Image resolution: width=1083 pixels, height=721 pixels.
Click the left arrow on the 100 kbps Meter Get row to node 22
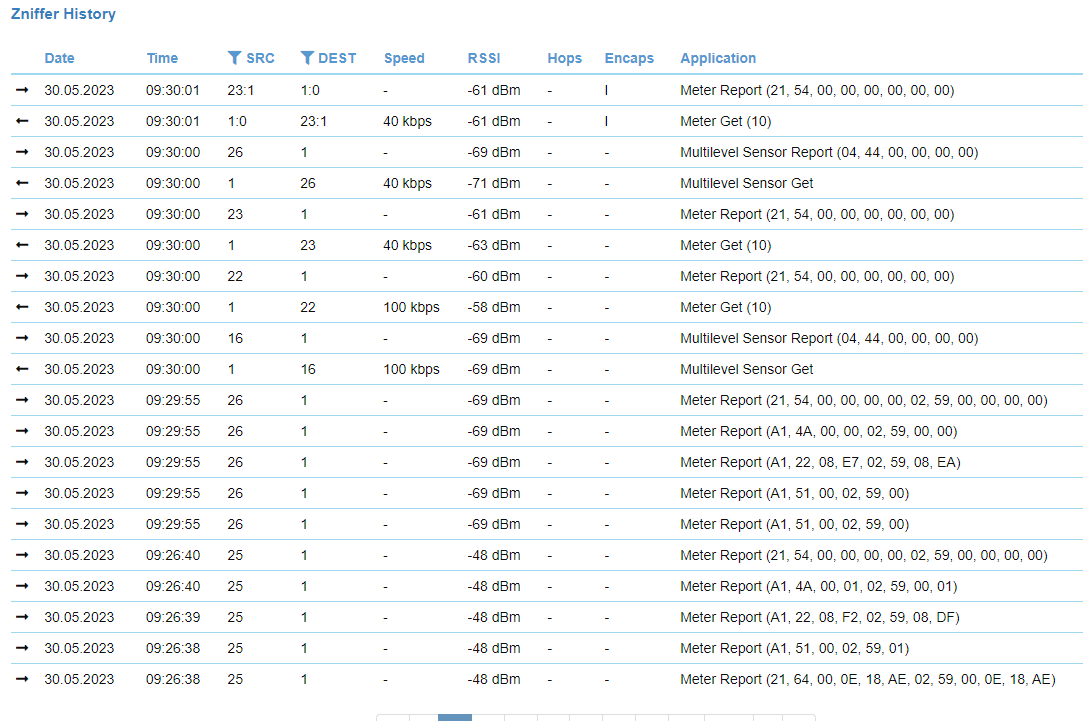tap(22, 307)
